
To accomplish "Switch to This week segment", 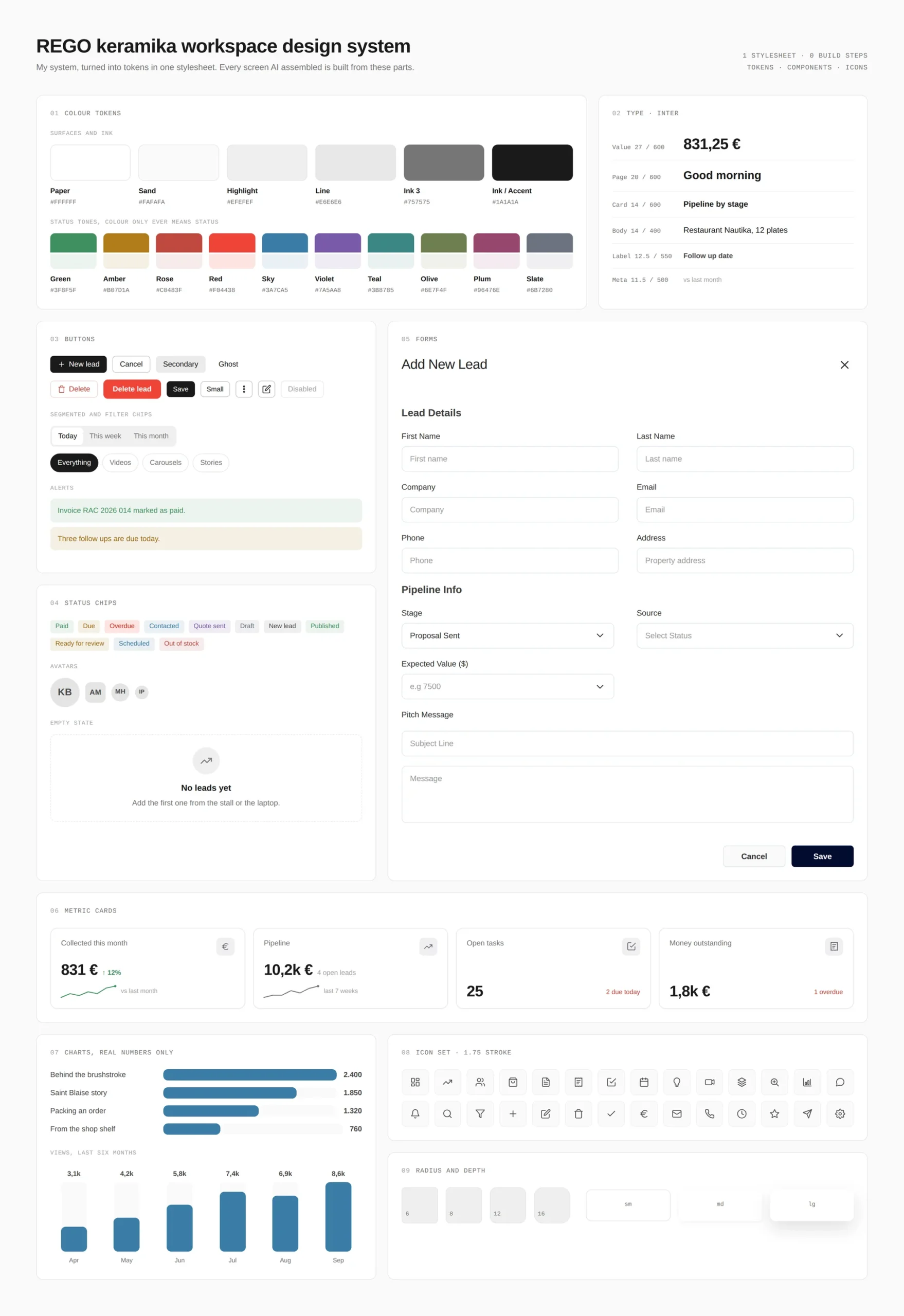I will [x=105, y=436].
